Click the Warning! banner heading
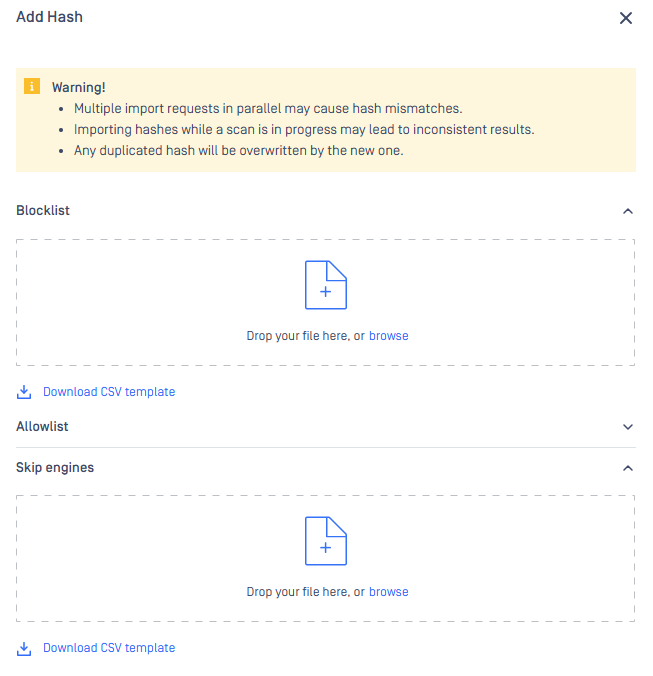 click(x=78, y=88)
